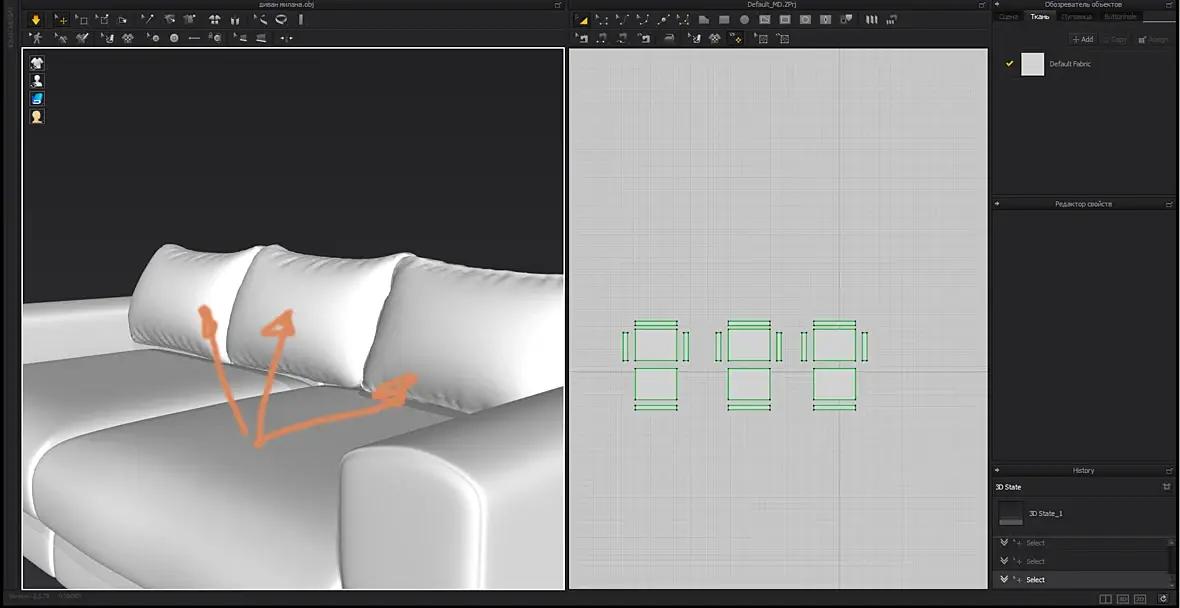This screenshot has width=1180, height=608.
Task: Open the Пуговица tab
Action: [x=1076, y=17]
